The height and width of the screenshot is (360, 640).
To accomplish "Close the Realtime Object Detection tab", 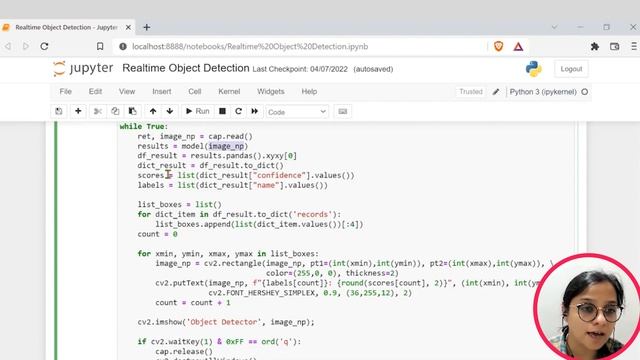I will 128,27.
